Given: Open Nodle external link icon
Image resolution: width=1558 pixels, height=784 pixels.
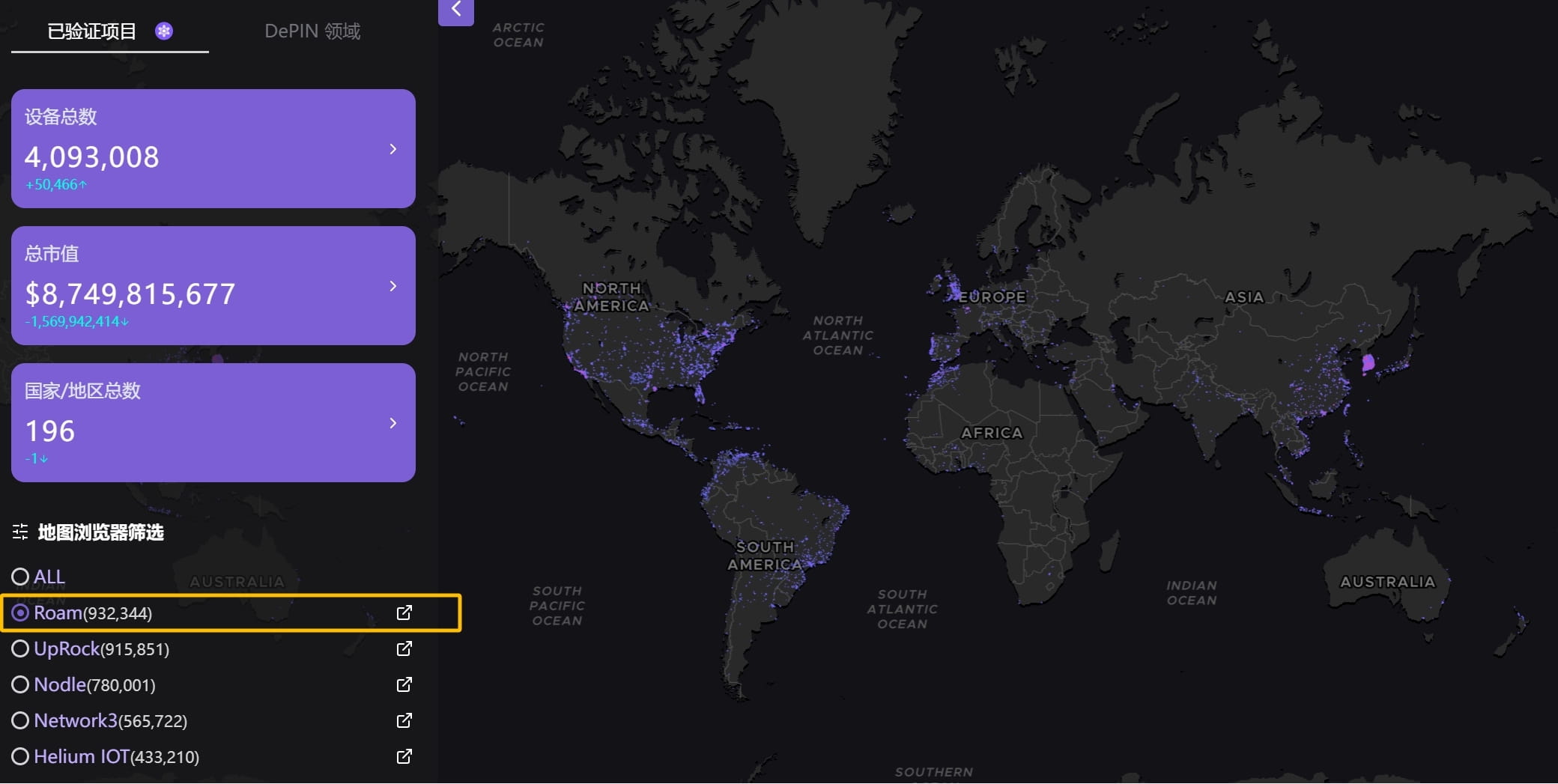Looking at the screenshot, I should point(404,684).
